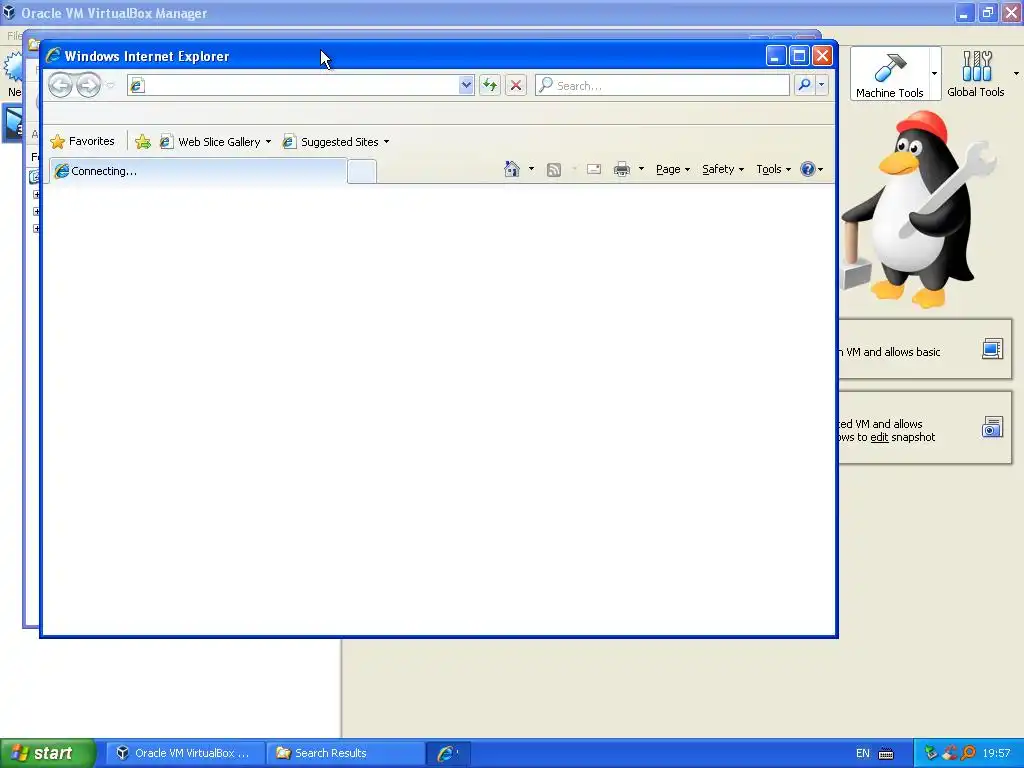Click Add to Favorites Bar star icon
The width and height of the screenshot is (1024, 768).
click(142, 142)
